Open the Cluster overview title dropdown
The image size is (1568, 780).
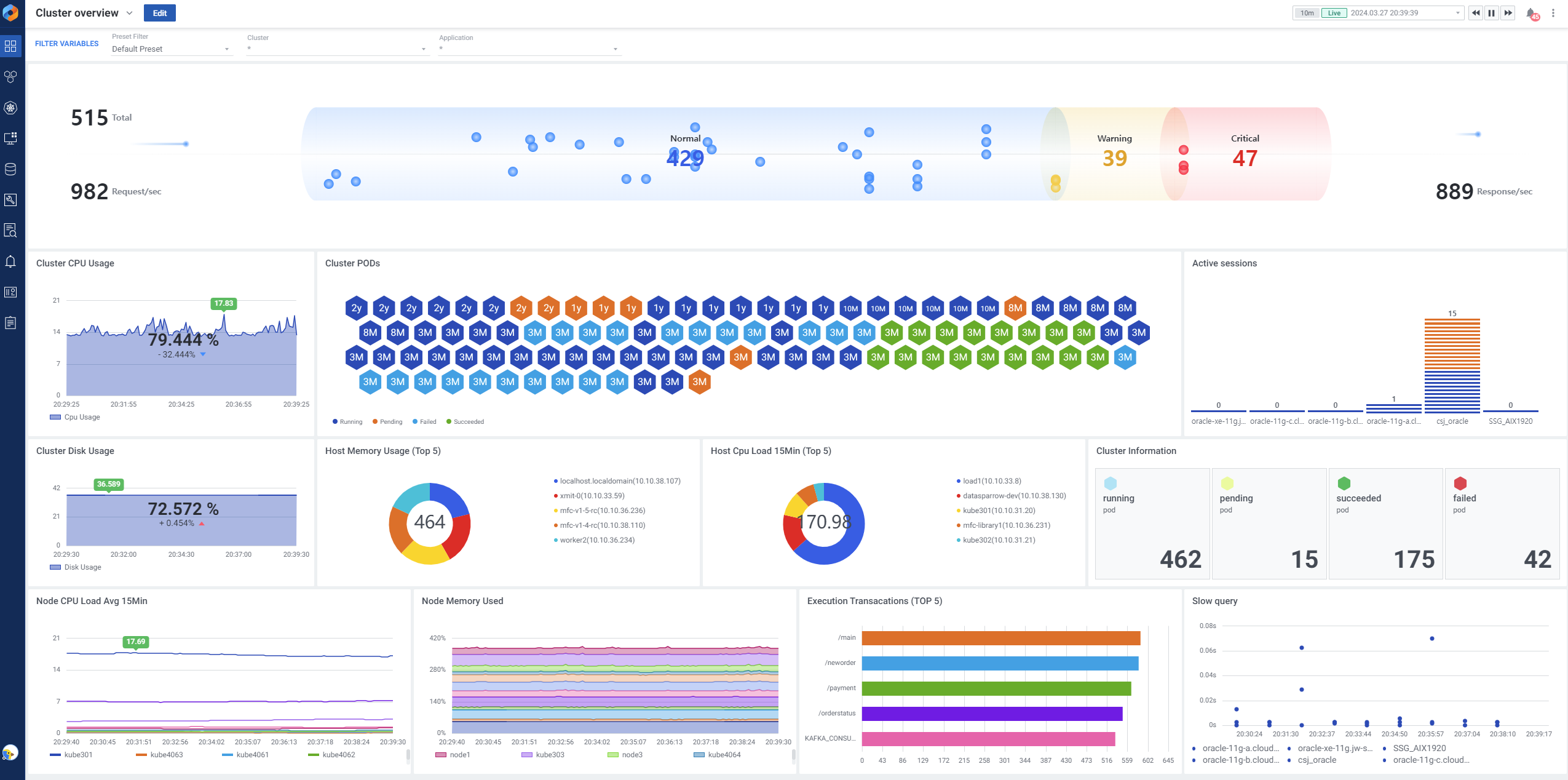tap(129, 13)
